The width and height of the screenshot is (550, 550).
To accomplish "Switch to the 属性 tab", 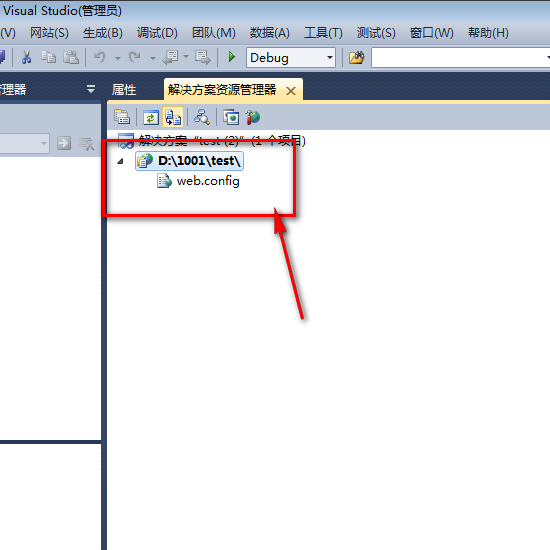I will point(124,90).
